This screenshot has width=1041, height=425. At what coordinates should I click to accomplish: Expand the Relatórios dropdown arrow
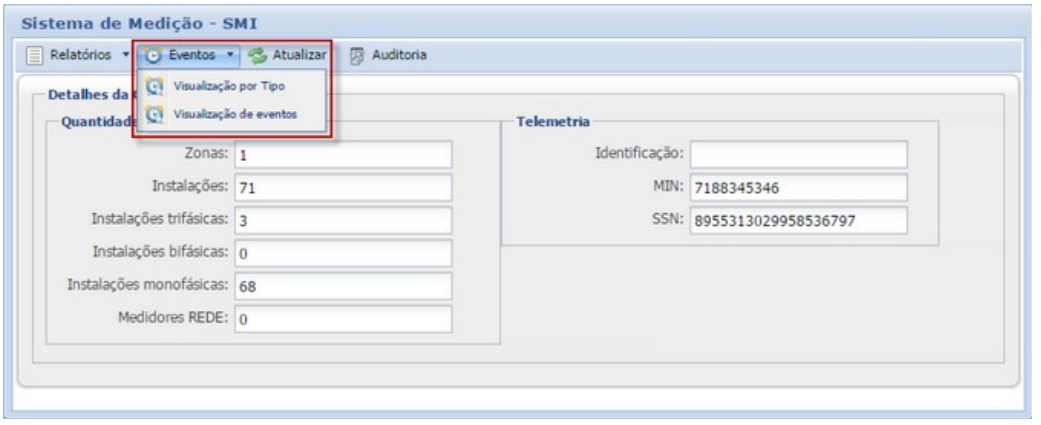[126, 53]
